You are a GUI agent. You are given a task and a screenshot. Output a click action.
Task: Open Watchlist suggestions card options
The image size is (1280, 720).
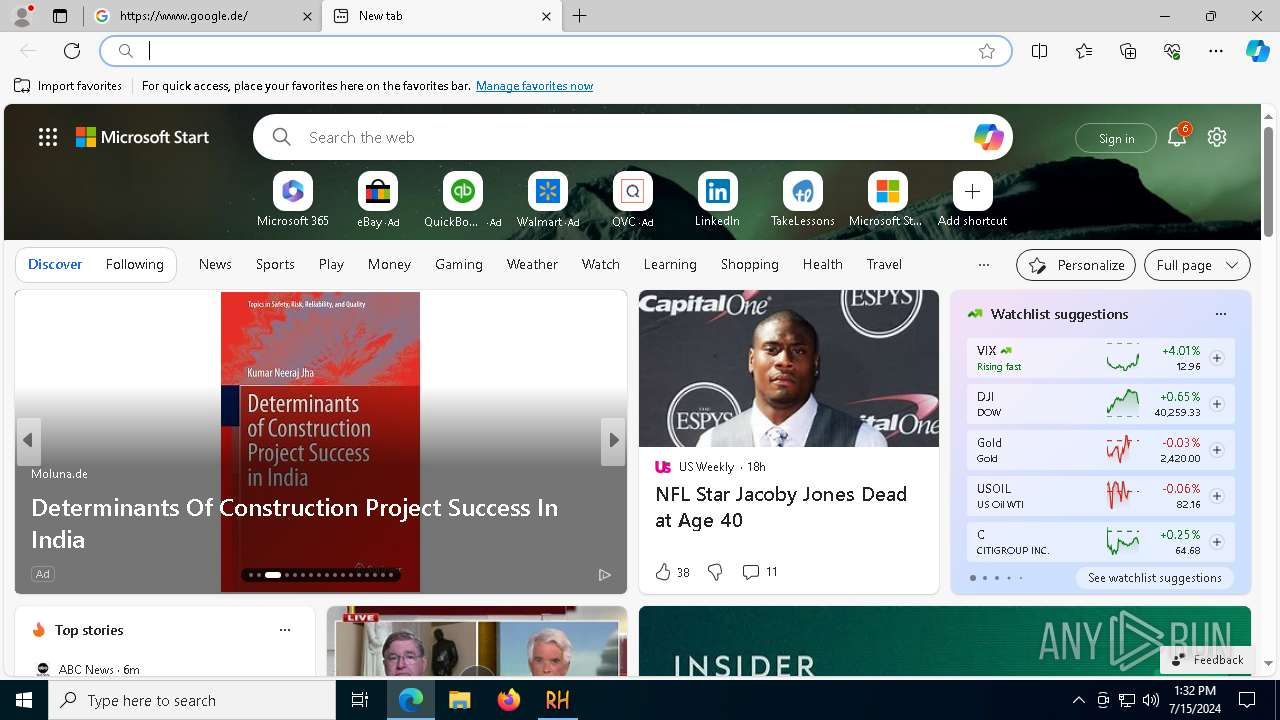(x=1220, y=314)
